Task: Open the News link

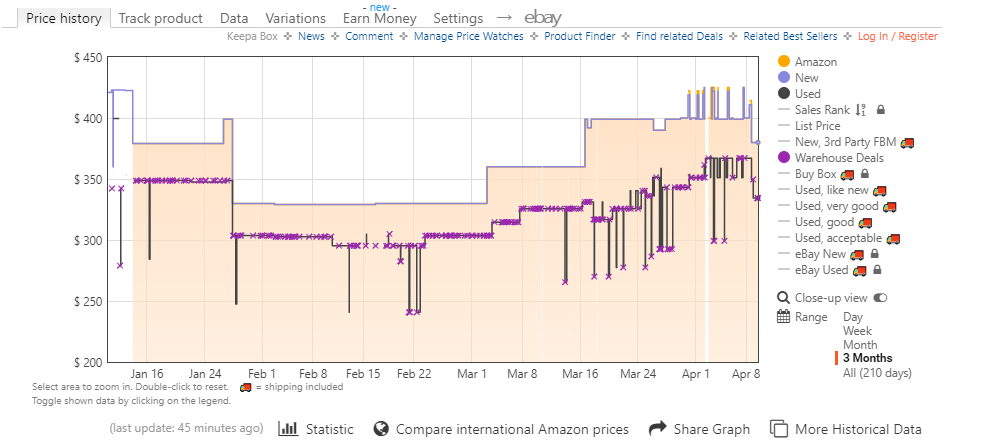Action: click(x=311, y=36)
